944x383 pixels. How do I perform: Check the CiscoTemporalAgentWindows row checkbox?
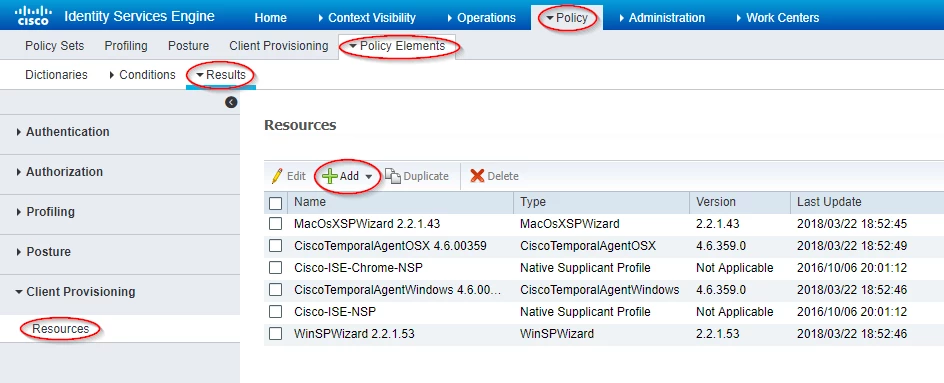(x=275, y=290)
